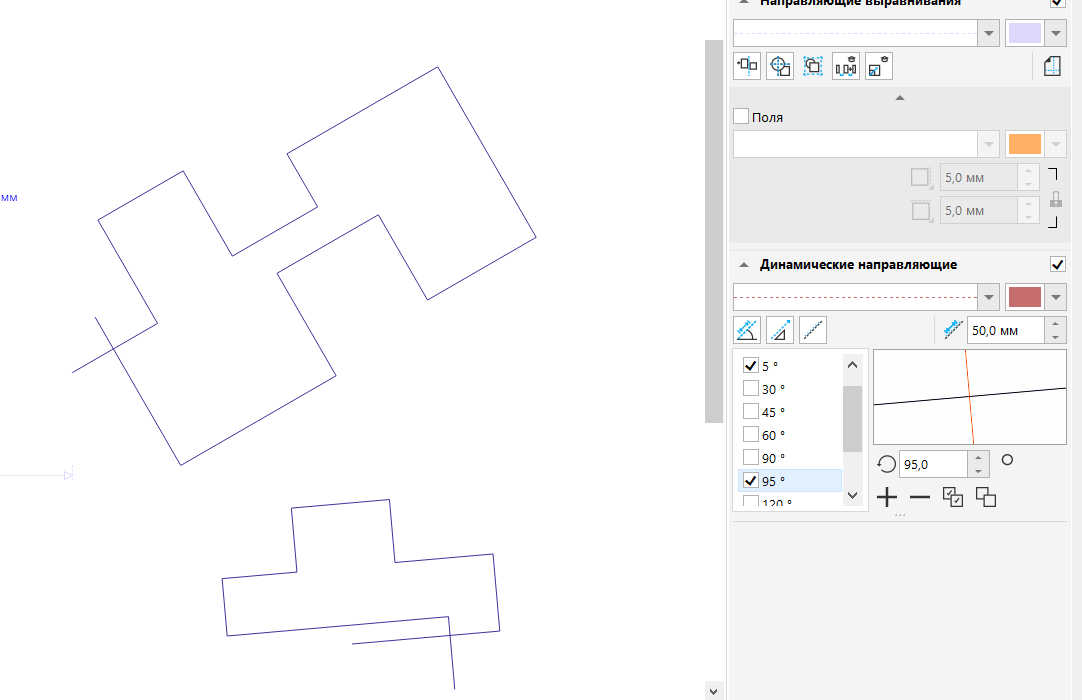Click the angle preview pane
Screen dimensions: 1082x700
click(x=970, y=397)
